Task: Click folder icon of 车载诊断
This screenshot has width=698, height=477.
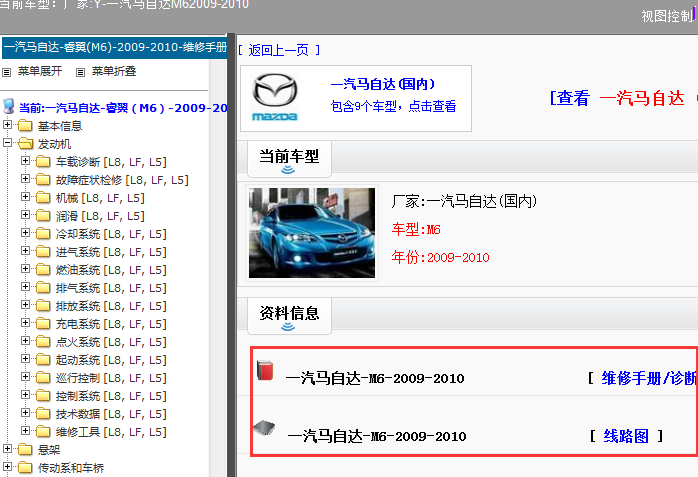Action: tap(43, 162)
